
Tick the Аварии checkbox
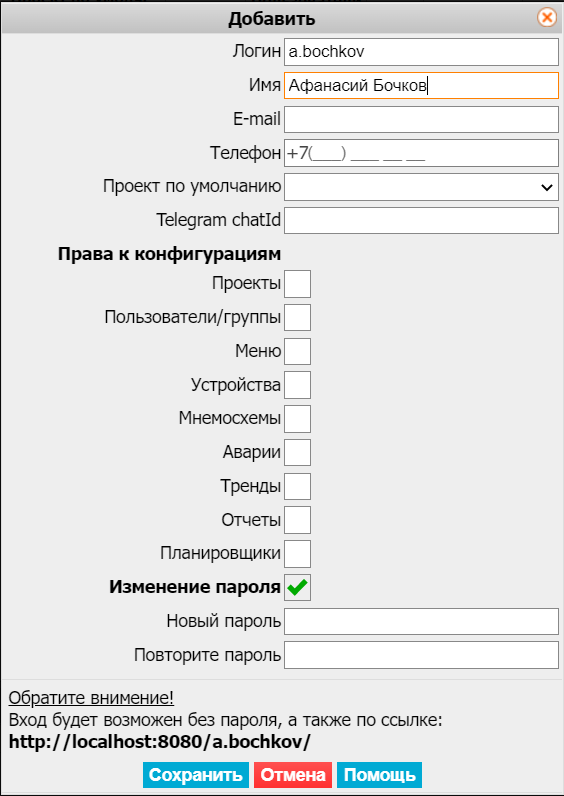pyautogui.click(x=297, y=453)
